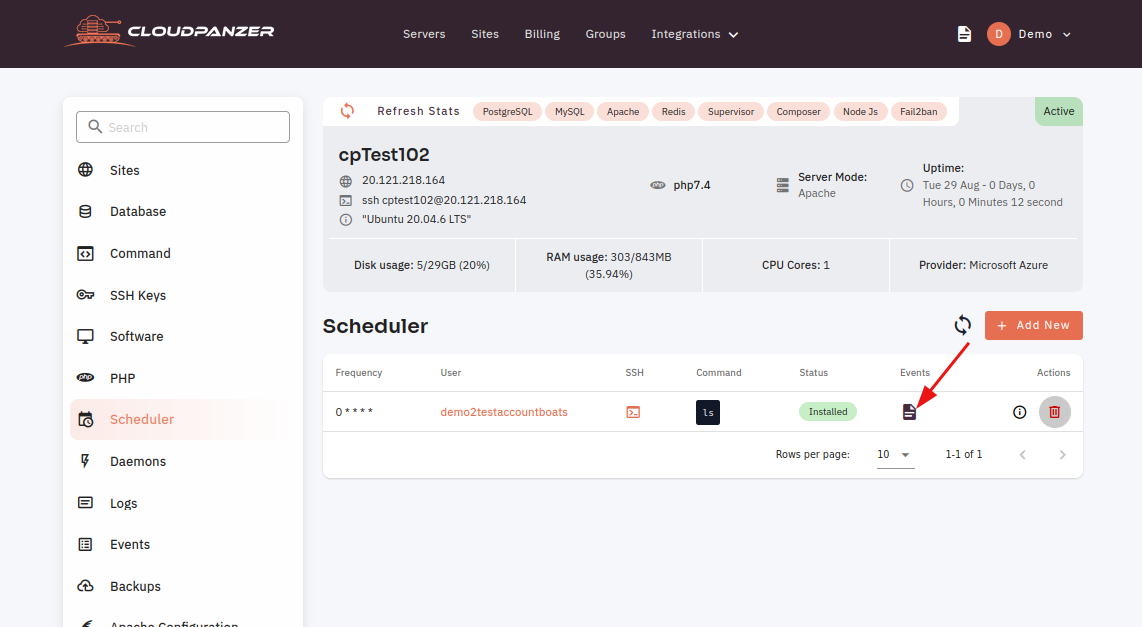Viewport: 1142px width, 627px height.
Task: Open SSH terminal icon for demo2testaccountboats
Action: pyautogui.click(x=634, y=412)
